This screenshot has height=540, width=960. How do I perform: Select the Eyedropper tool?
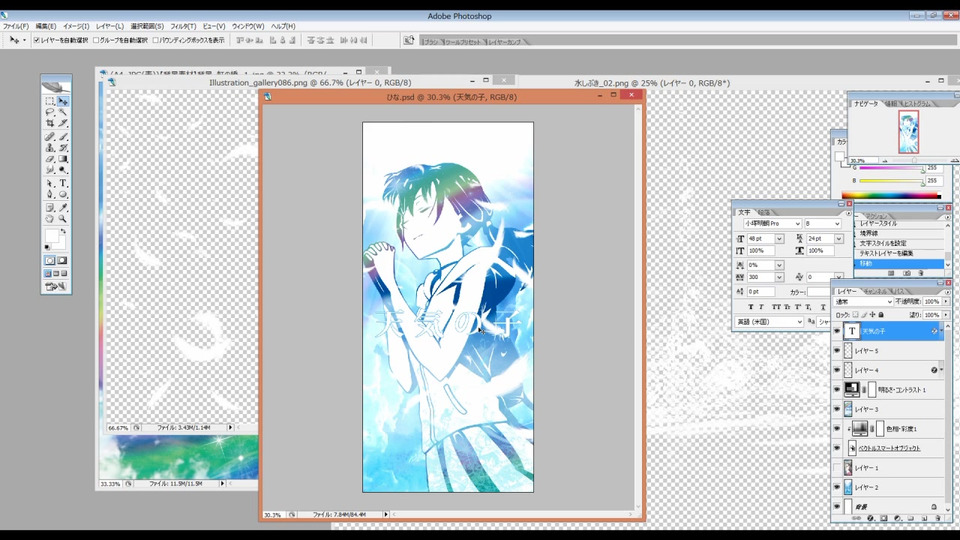62,208
